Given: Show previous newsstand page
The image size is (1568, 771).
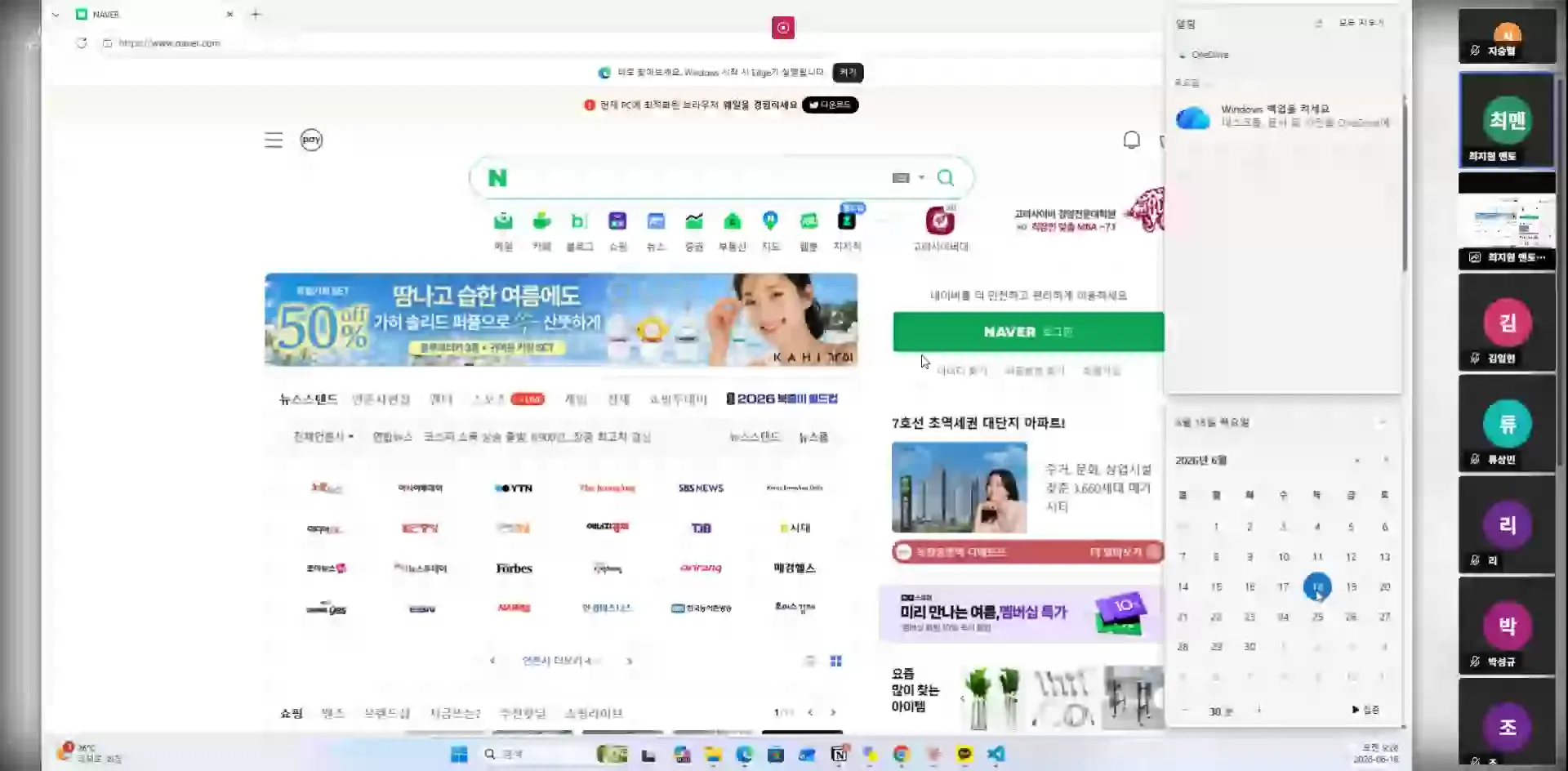Looking at the screenshot, I should pos(492,661).
